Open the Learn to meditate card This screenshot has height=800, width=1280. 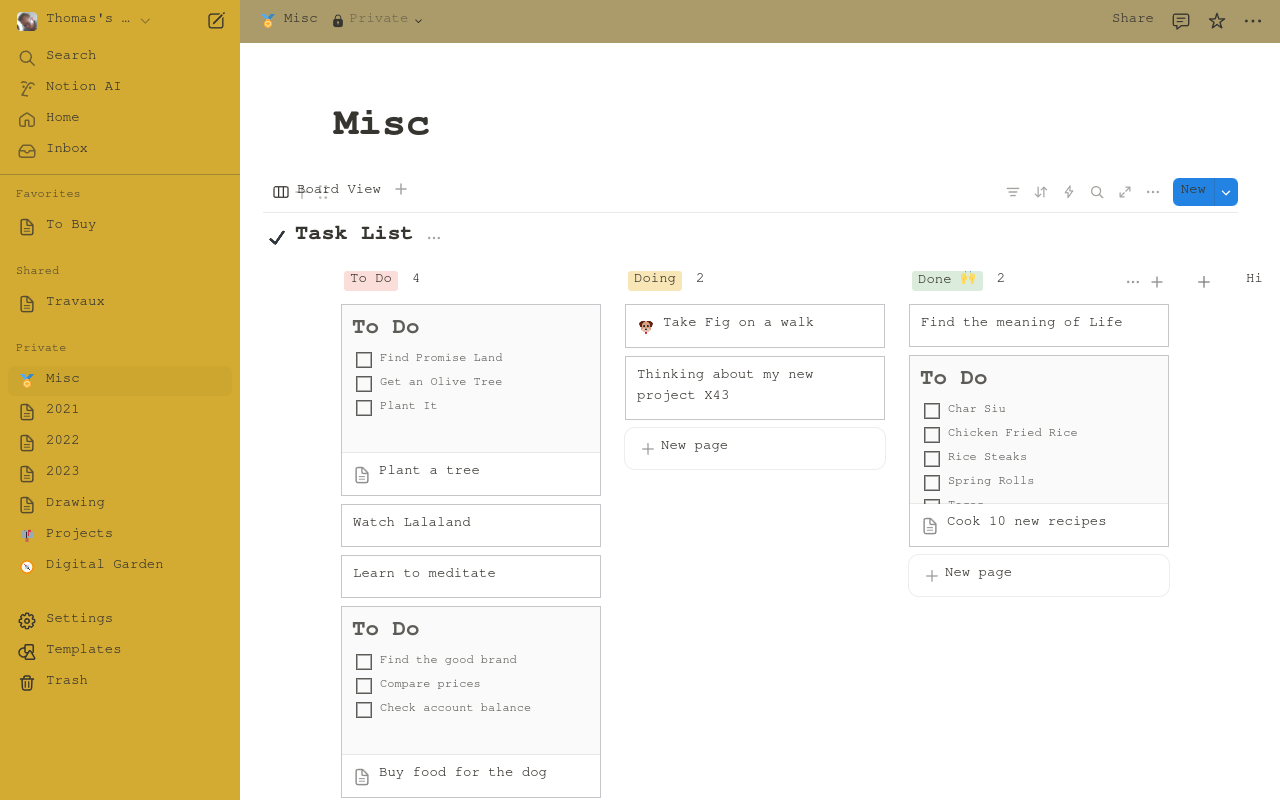pos(471,576)
